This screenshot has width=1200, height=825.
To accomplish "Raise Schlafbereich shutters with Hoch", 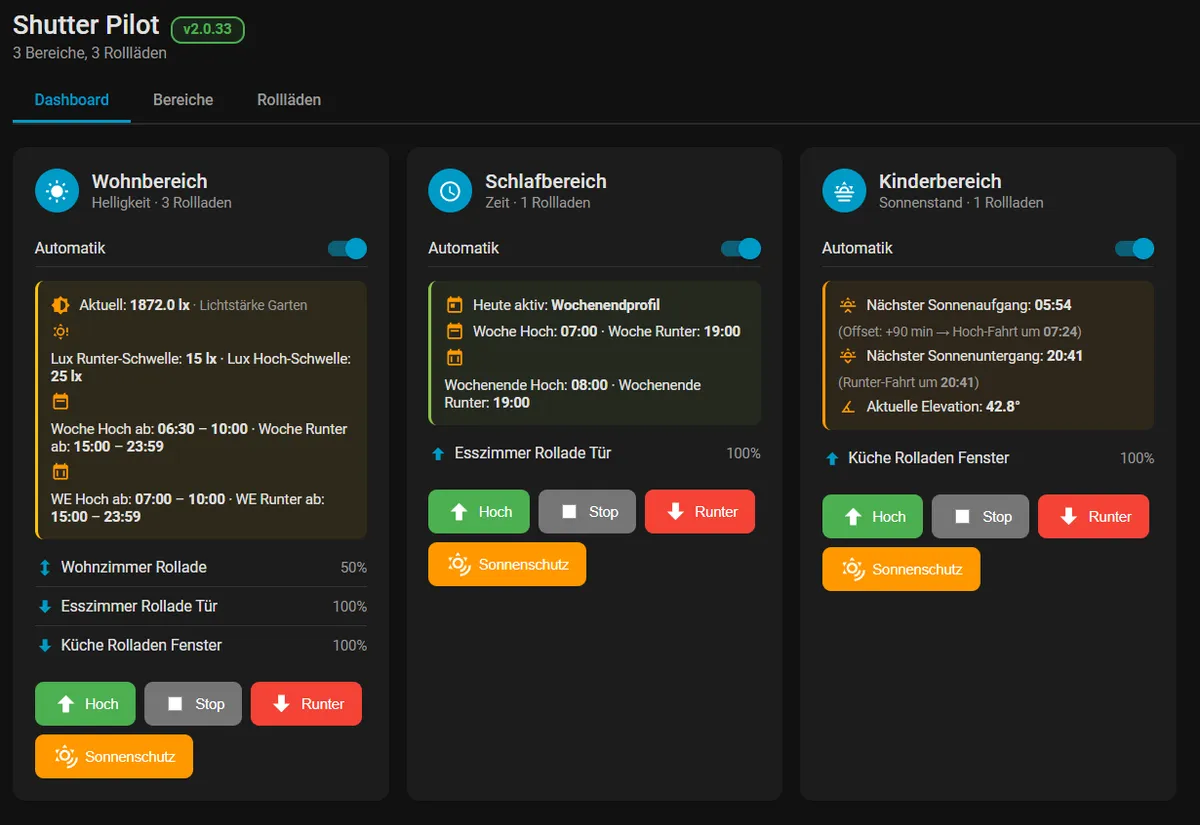I will [479, 512].
